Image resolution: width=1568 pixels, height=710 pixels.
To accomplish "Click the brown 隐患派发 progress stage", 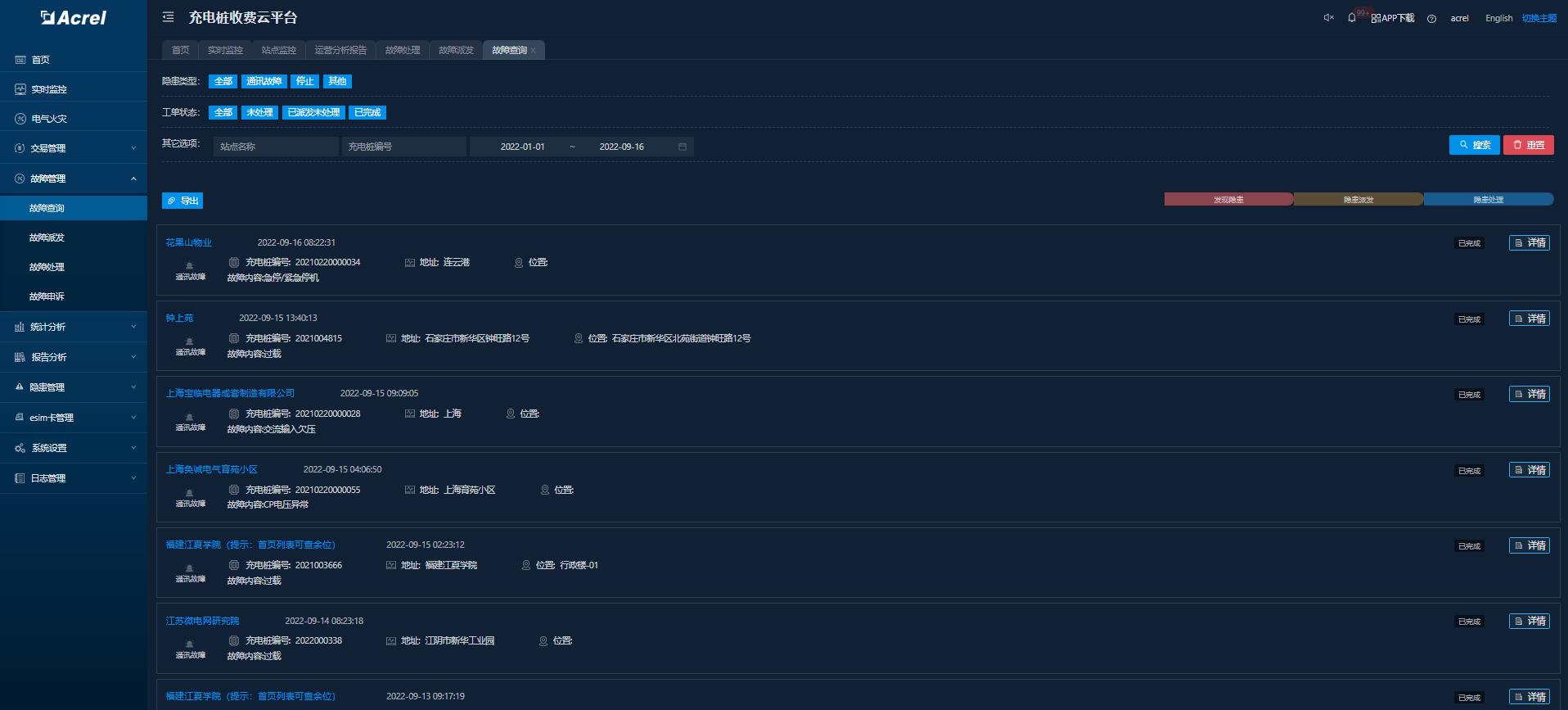I will coord(1358,199).
